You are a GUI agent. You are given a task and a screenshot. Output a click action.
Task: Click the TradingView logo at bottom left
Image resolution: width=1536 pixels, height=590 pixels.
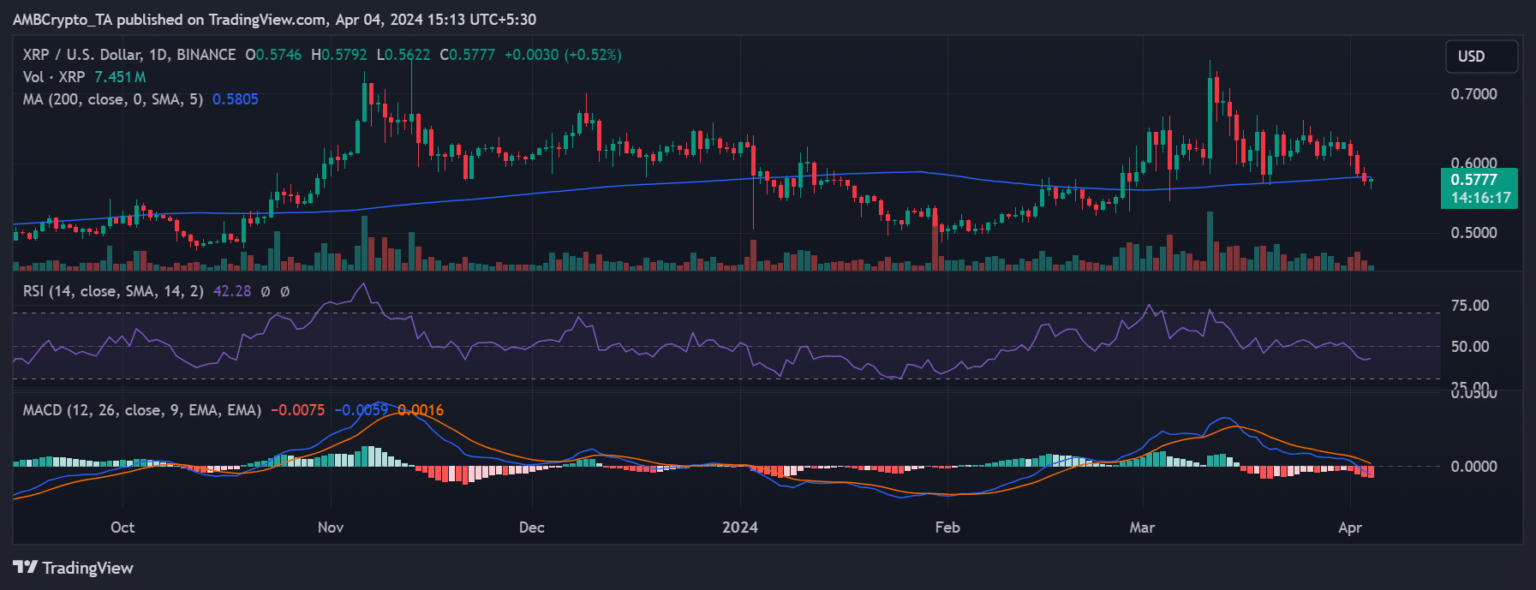(x=72, y=568)
